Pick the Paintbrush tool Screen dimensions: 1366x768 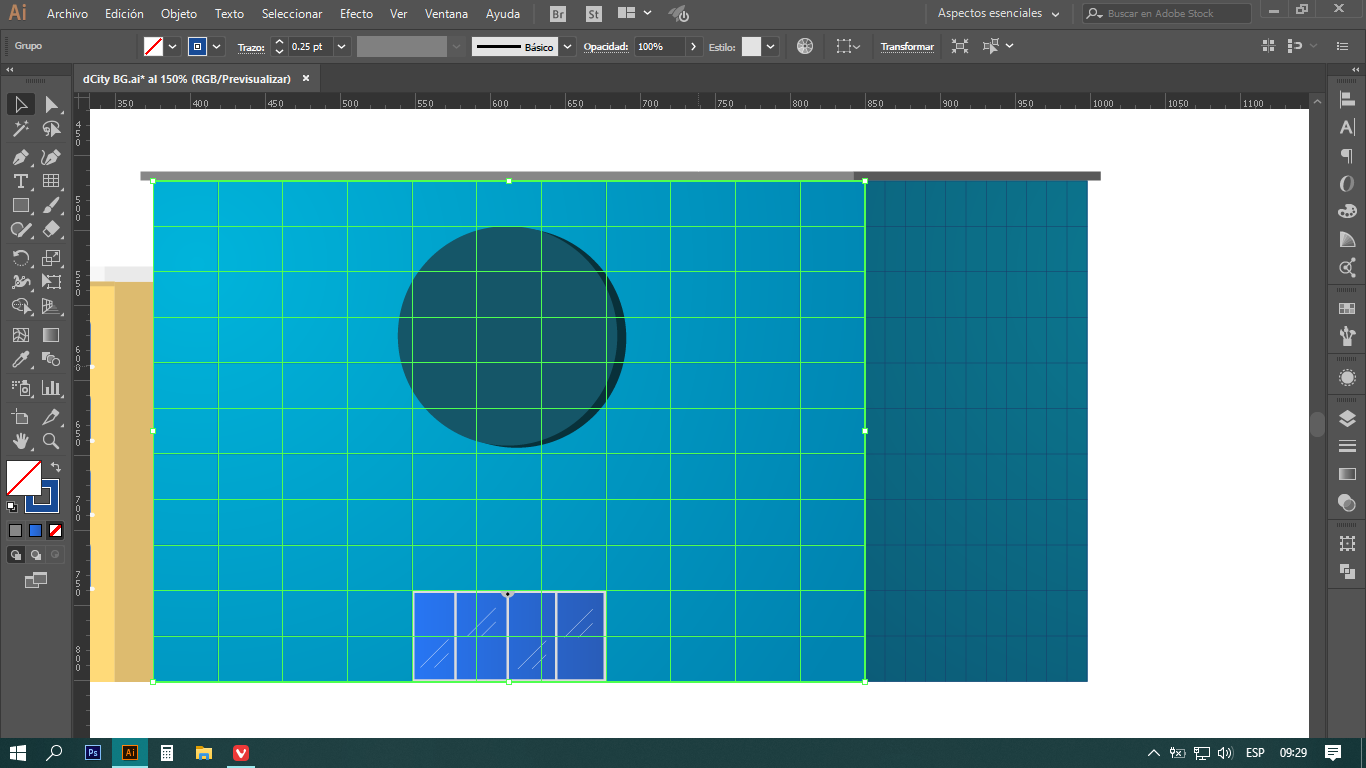tap(51, 205)
